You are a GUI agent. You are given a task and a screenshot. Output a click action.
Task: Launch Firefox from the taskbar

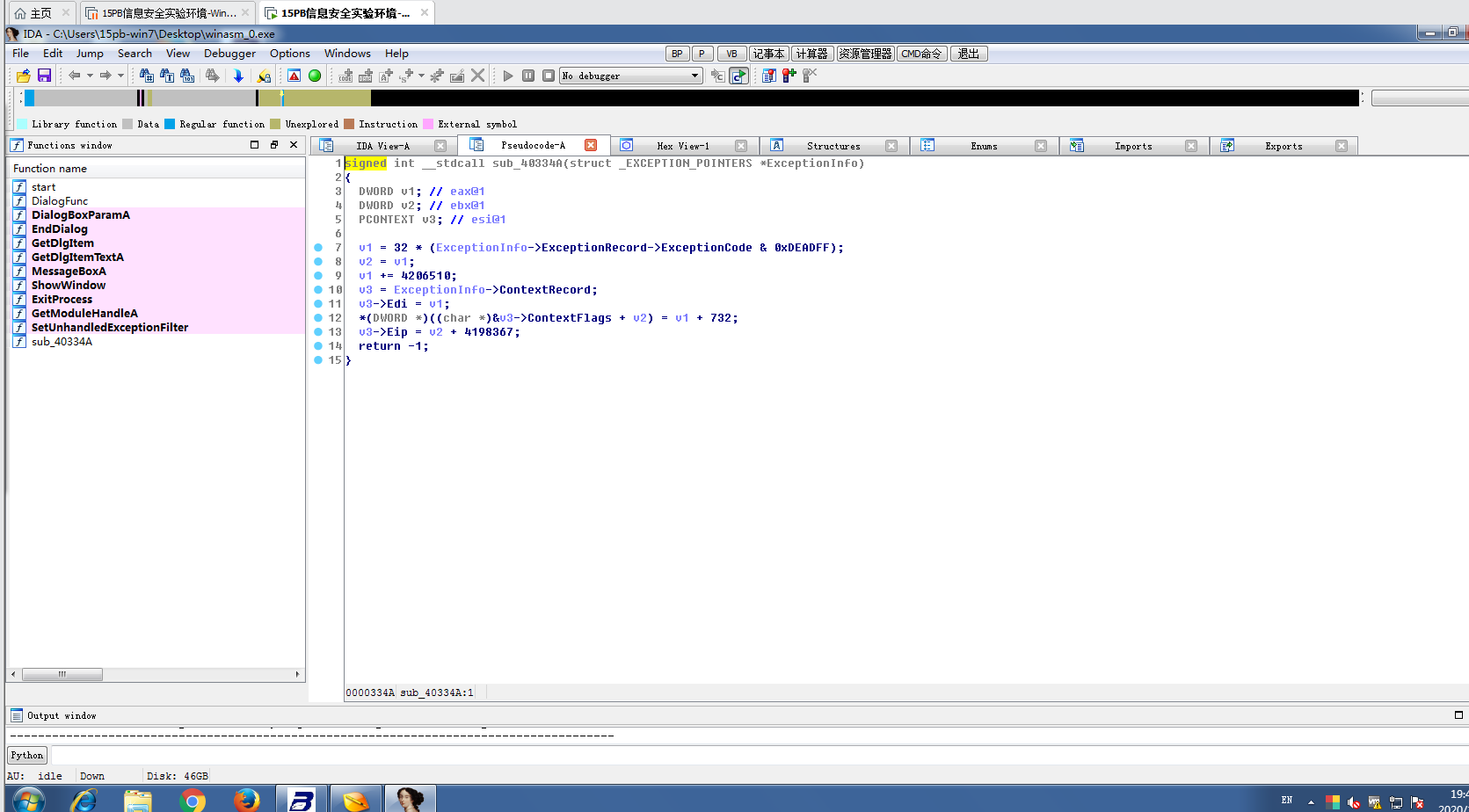[247, 800]
